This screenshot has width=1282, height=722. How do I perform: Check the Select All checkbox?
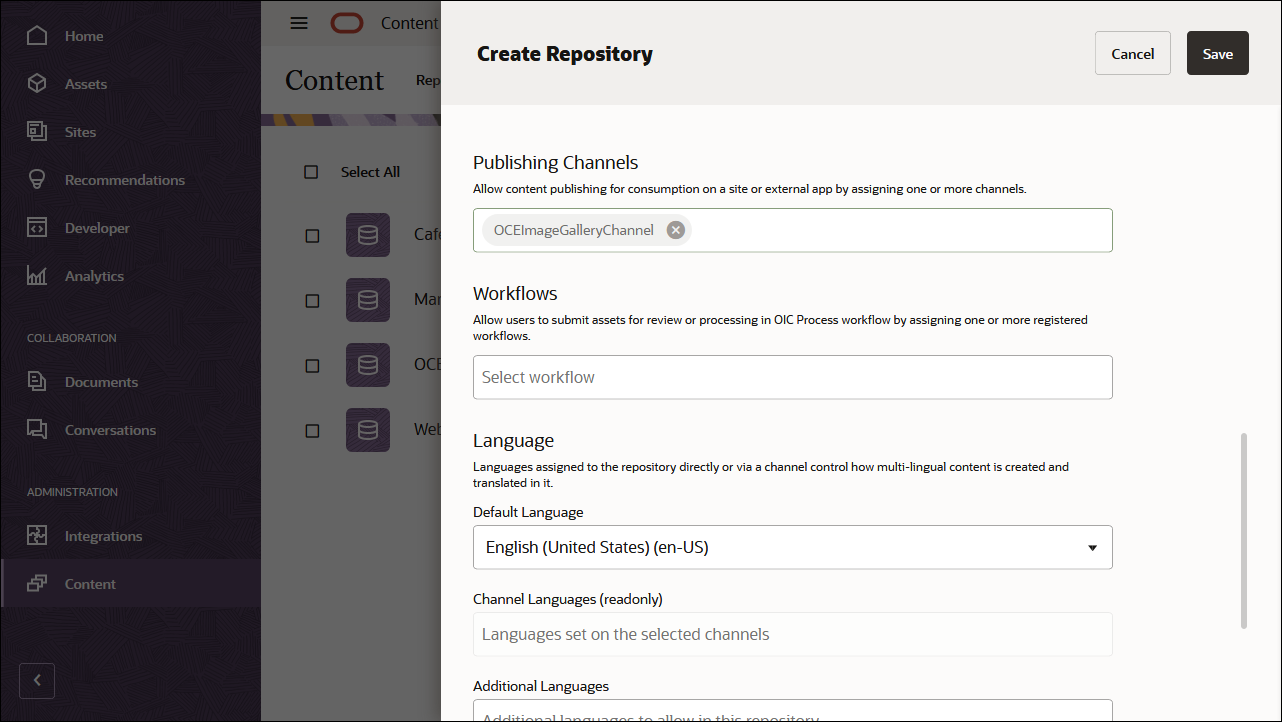311,172
